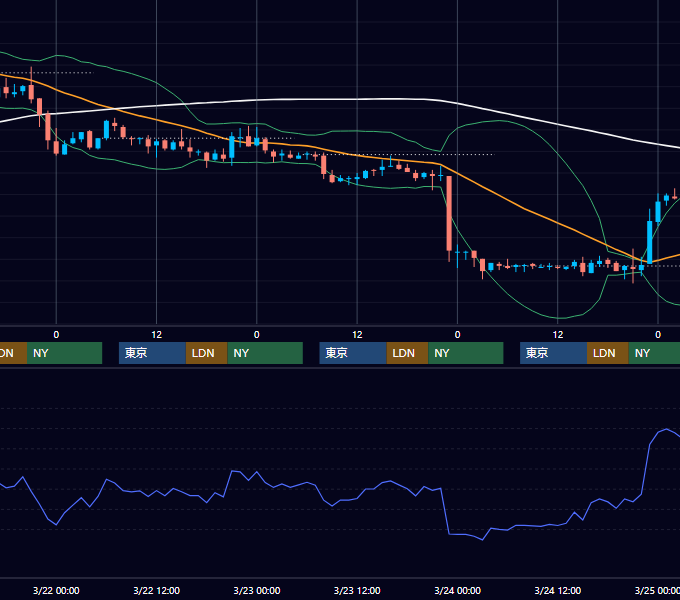
Task: Click the 3/23 00:00 date label
Action: pyautogui.click(x=257, y=590)
